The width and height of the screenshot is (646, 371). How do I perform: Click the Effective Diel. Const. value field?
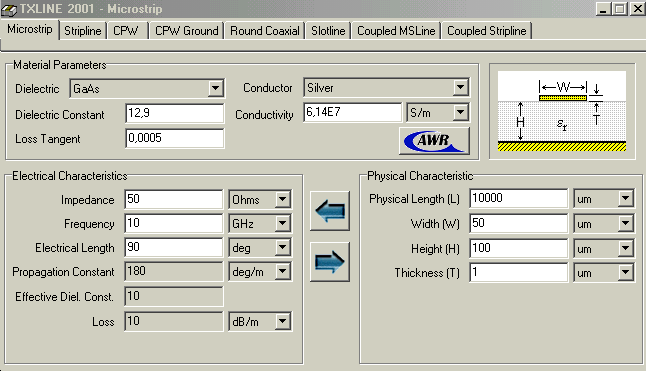pos(173,296)
